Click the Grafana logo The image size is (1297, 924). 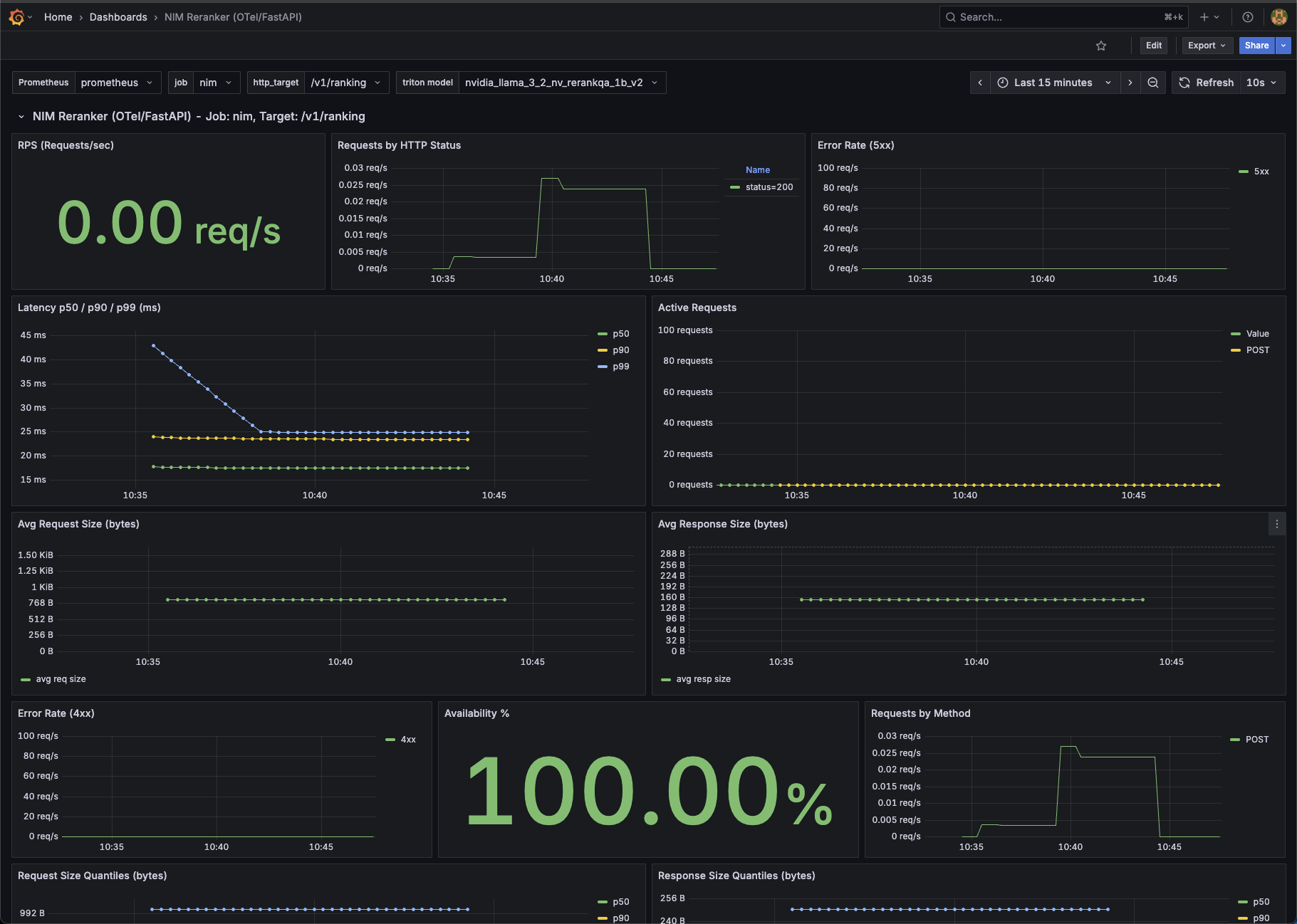tap(16, 17)
